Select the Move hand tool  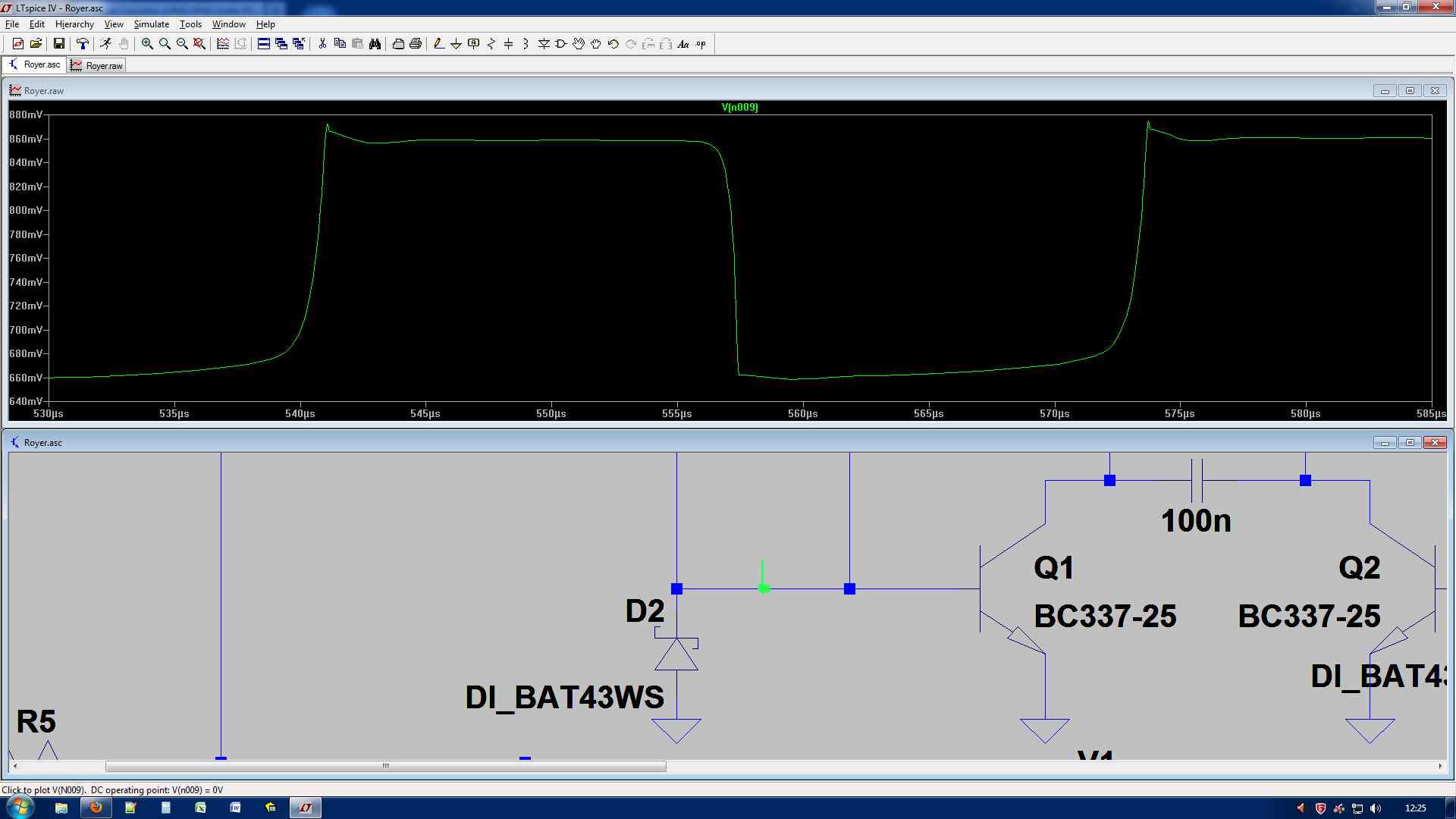tap(579, 44)
